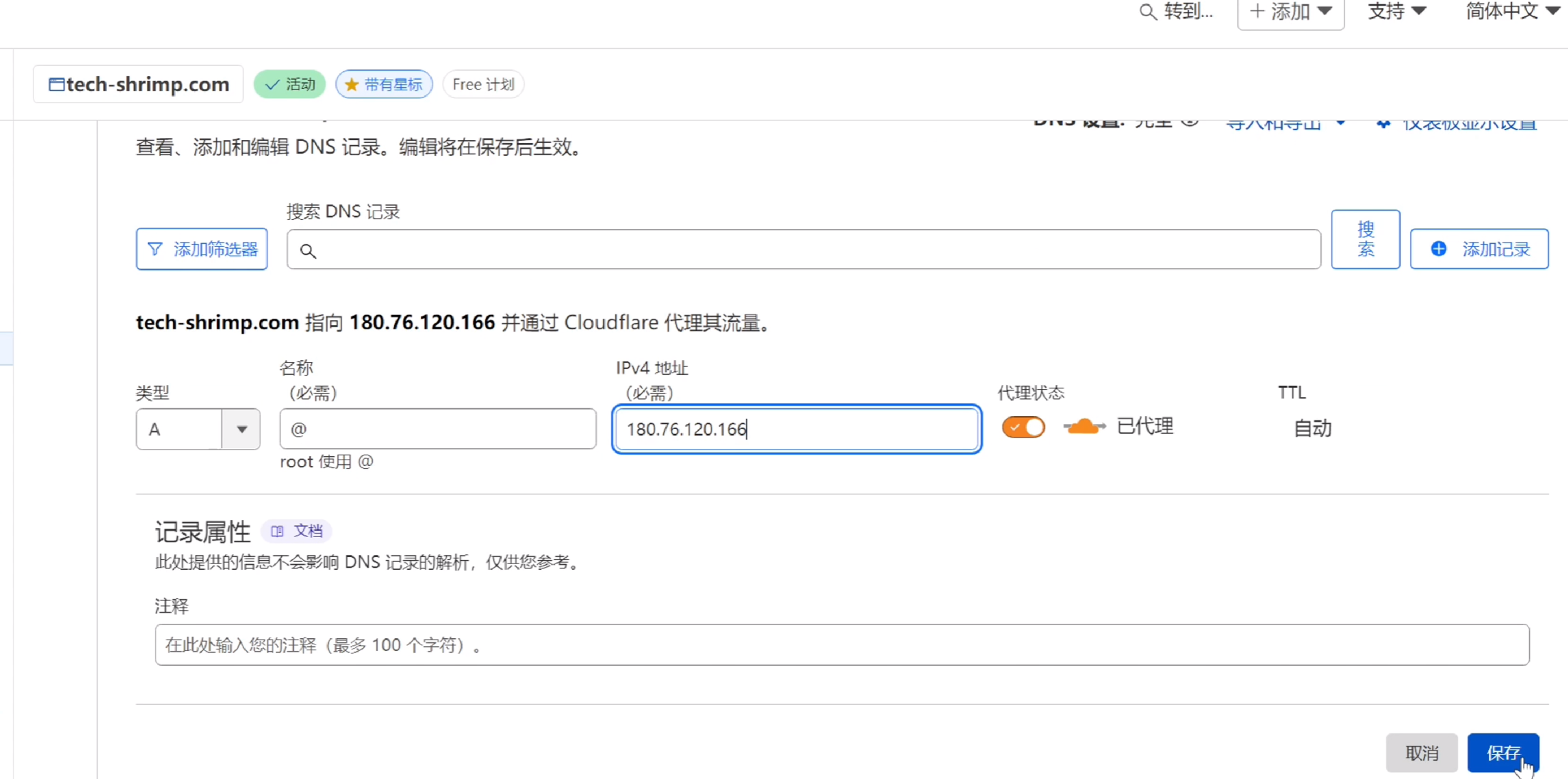Click the filter funnel icon
Viewport: 1568px width, 779px height.
pyautogui.click(x=155, y=249)
